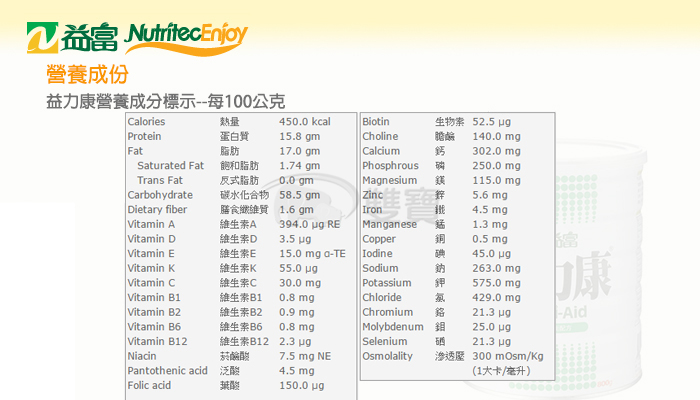700x400 pixels.
Task: Select the 263.0 mg sodium value
Action: [x=496, y=268]
